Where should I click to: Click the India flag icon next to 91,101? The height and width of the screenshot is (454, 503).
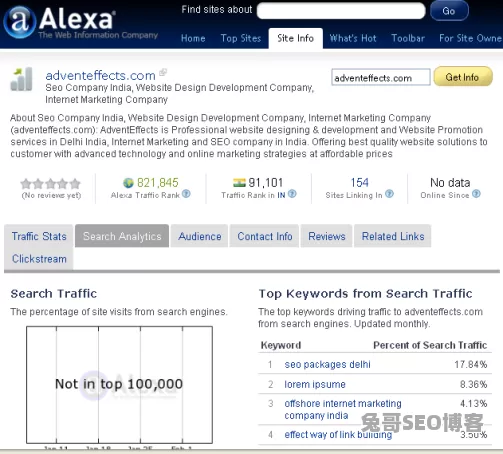239,183
